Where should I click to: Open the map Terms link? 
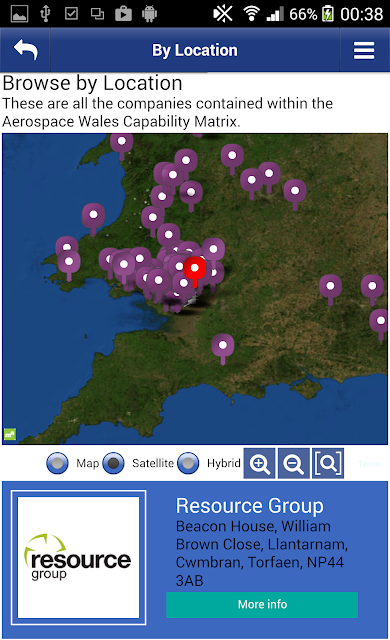(x=370, y=464)
